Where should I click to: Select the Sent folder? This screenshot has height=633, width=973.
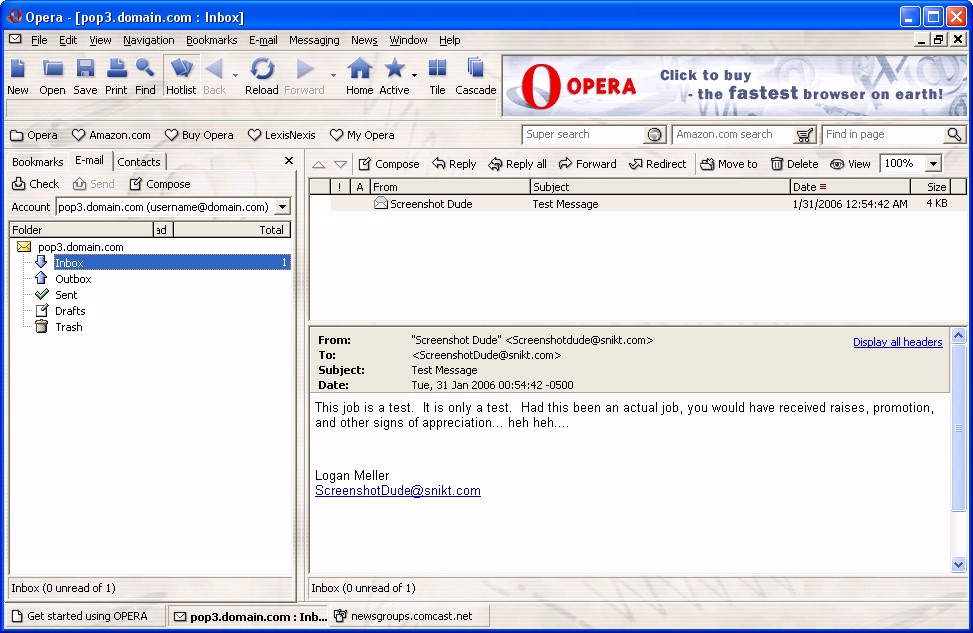tap(66, 295)
